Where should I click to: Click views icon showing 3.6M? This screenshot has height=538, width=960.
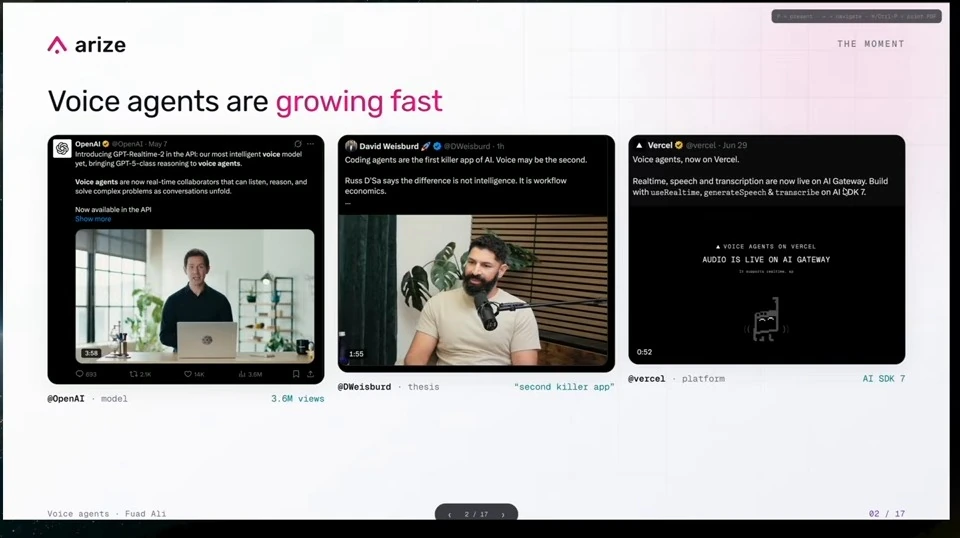coord(242,373)
